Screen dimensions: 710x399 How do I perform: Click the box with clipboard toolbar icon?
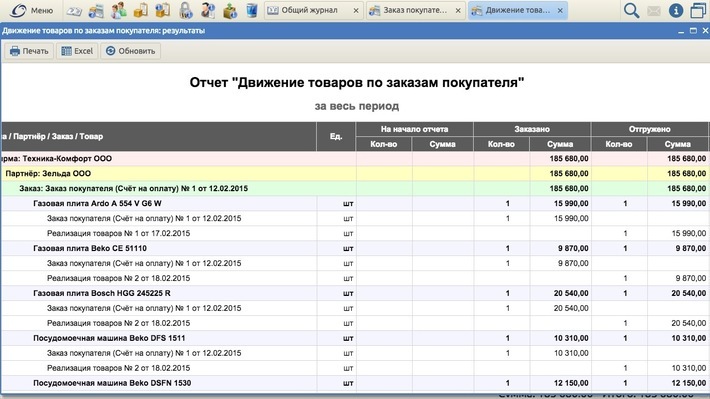tap(141, 10)
